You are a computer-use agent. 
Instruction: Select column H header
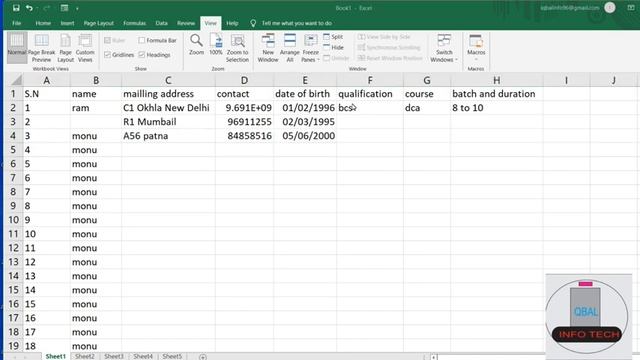point(496,80)
